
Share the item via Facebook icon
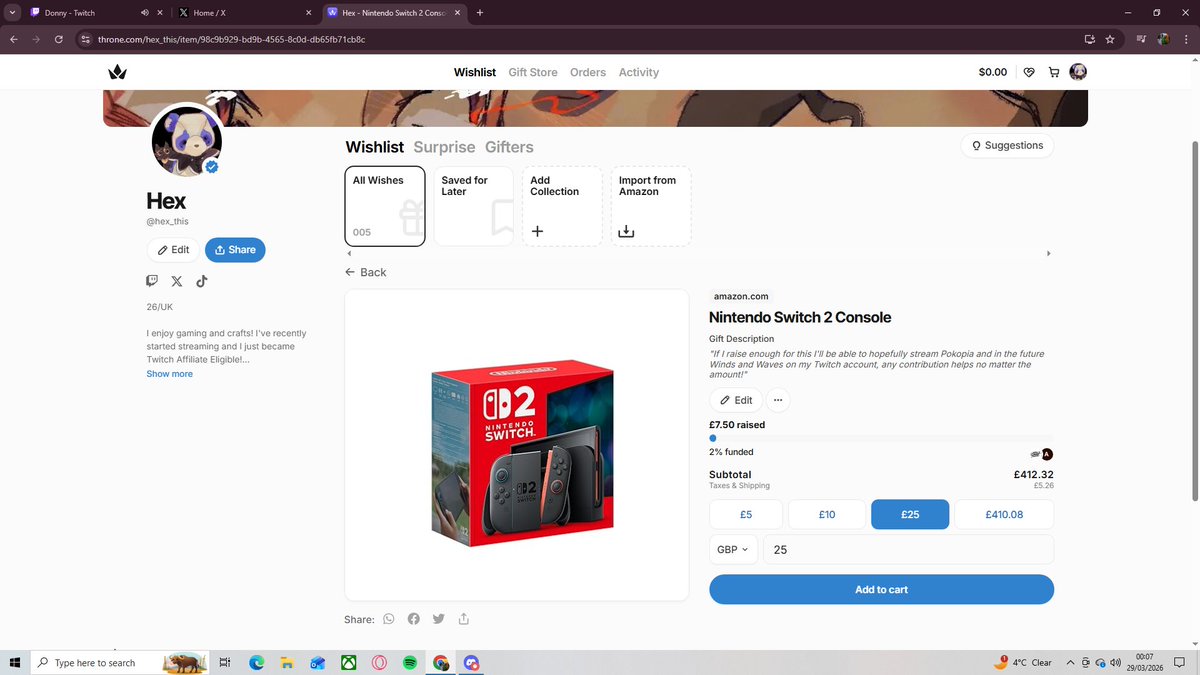click(413, 619)
